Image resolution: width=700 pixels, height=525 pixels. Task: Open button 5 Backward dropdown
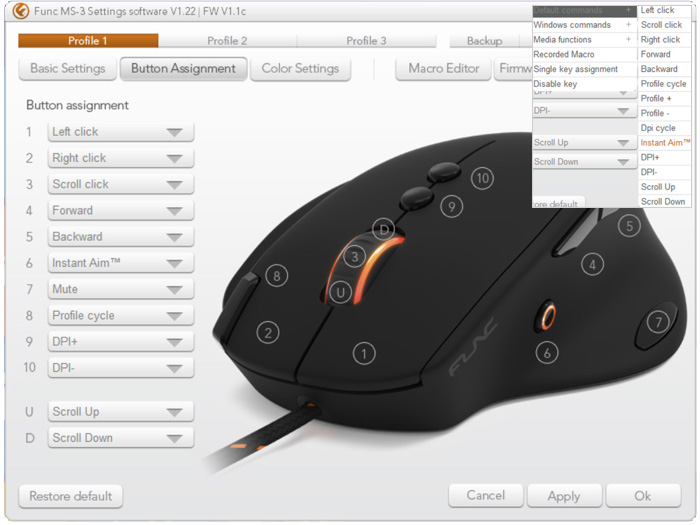tap(121, 237)
